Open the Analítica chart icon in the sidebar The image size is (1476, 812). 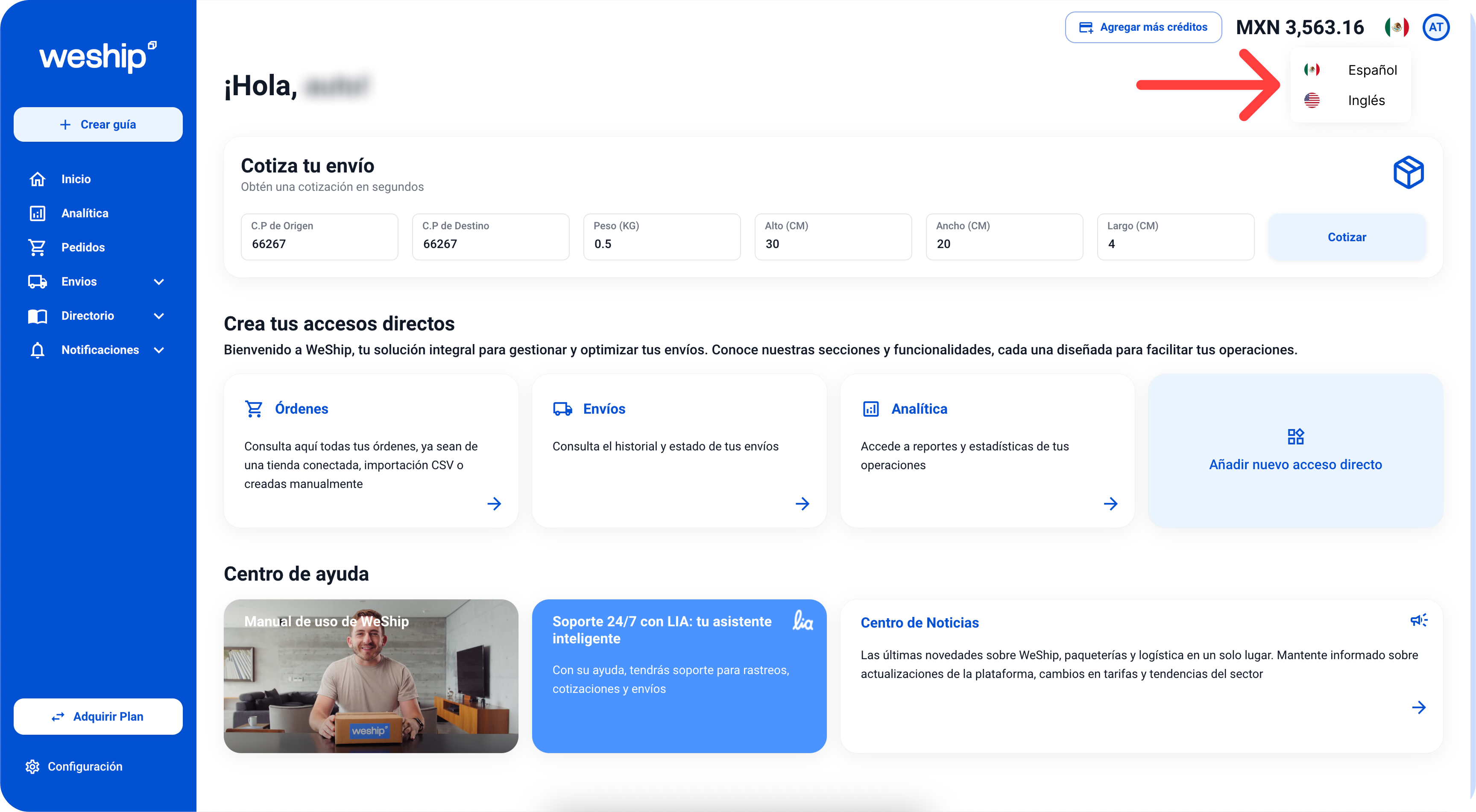[x=37, y=213]
